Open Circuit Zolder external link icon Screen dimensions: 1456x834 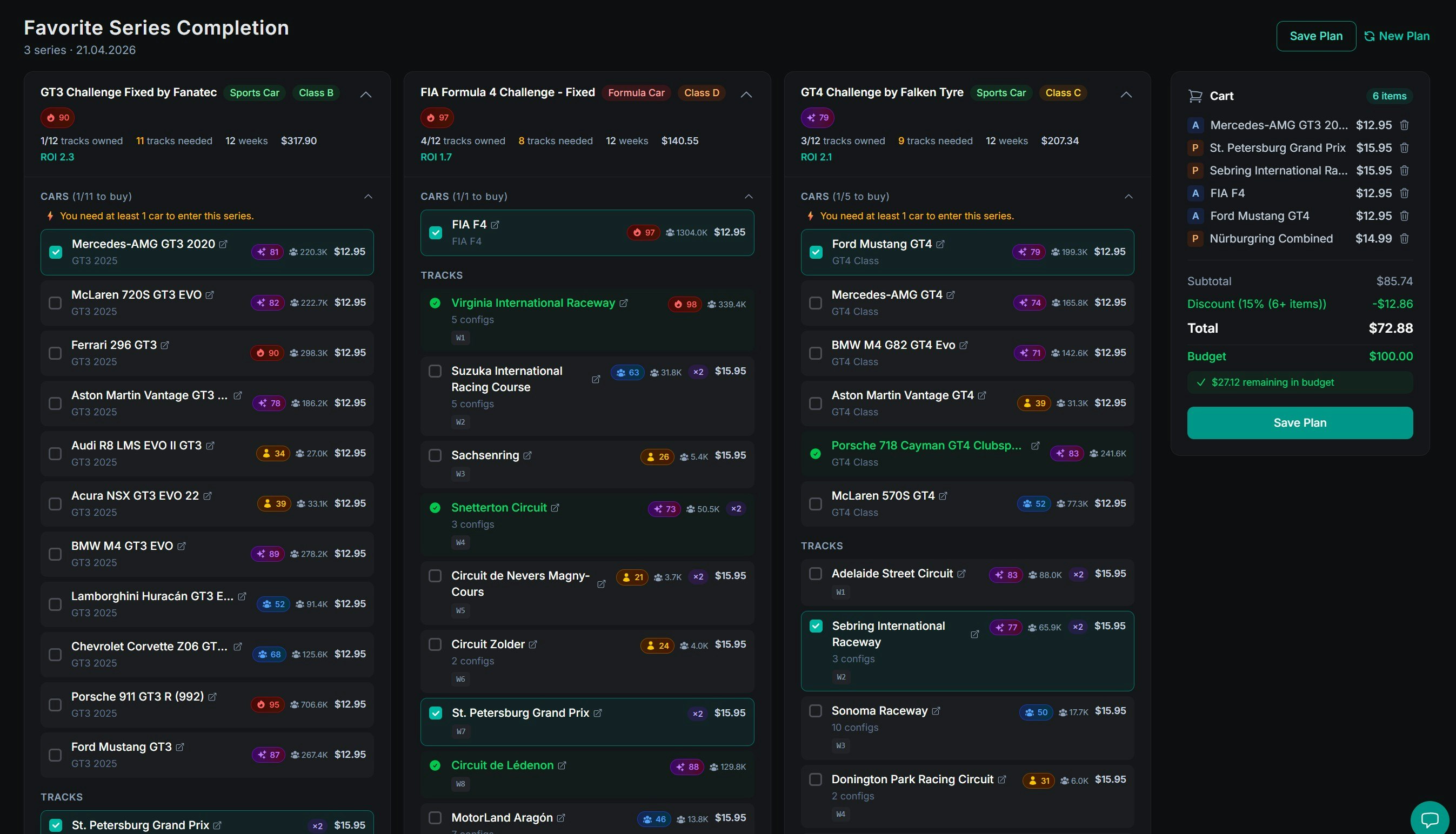pos(533,644)
